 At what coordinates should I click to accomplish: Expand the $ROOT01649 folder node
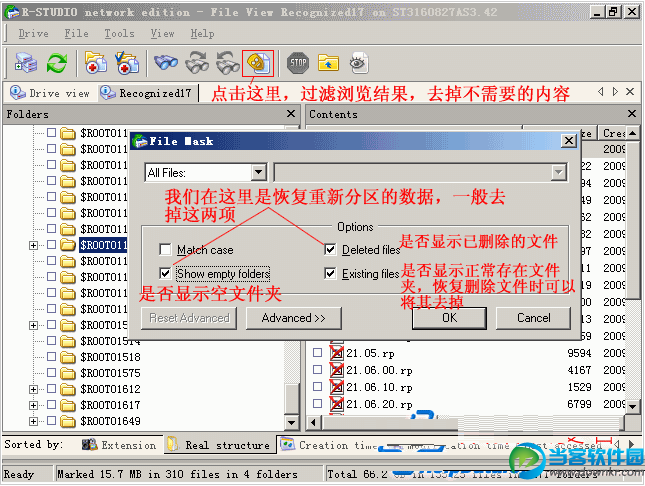[x=34, y=421]
